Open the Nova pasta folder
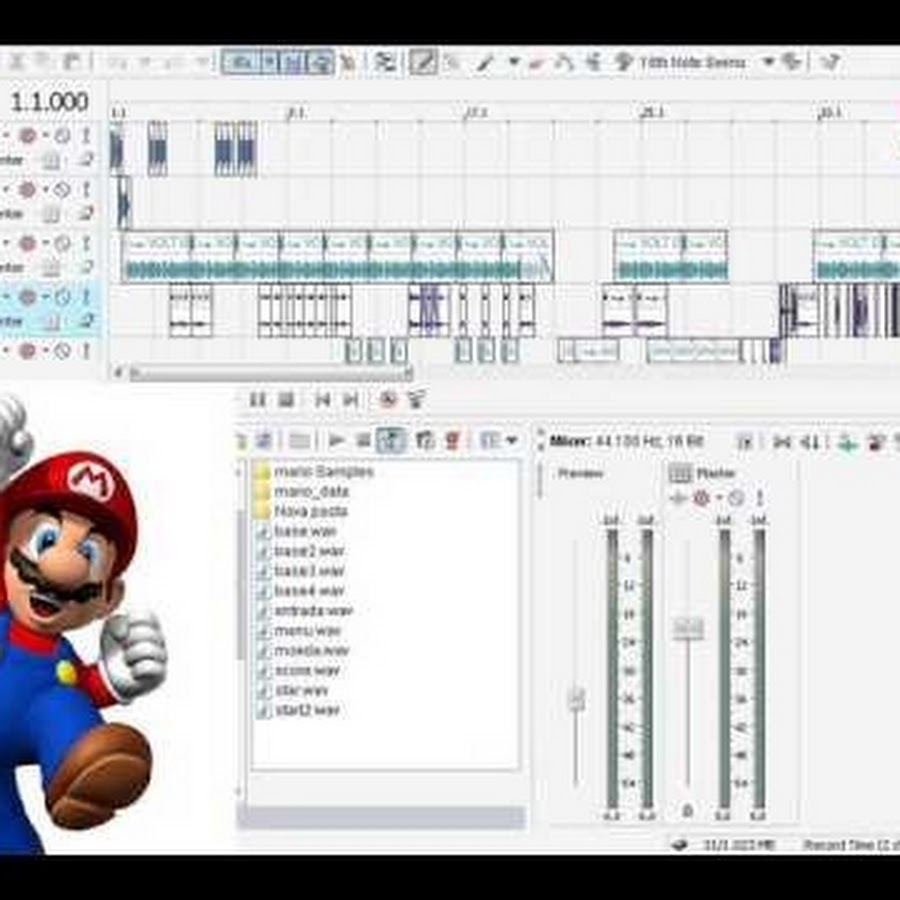This screenshot has width=900, height=900. click(302, 511)
